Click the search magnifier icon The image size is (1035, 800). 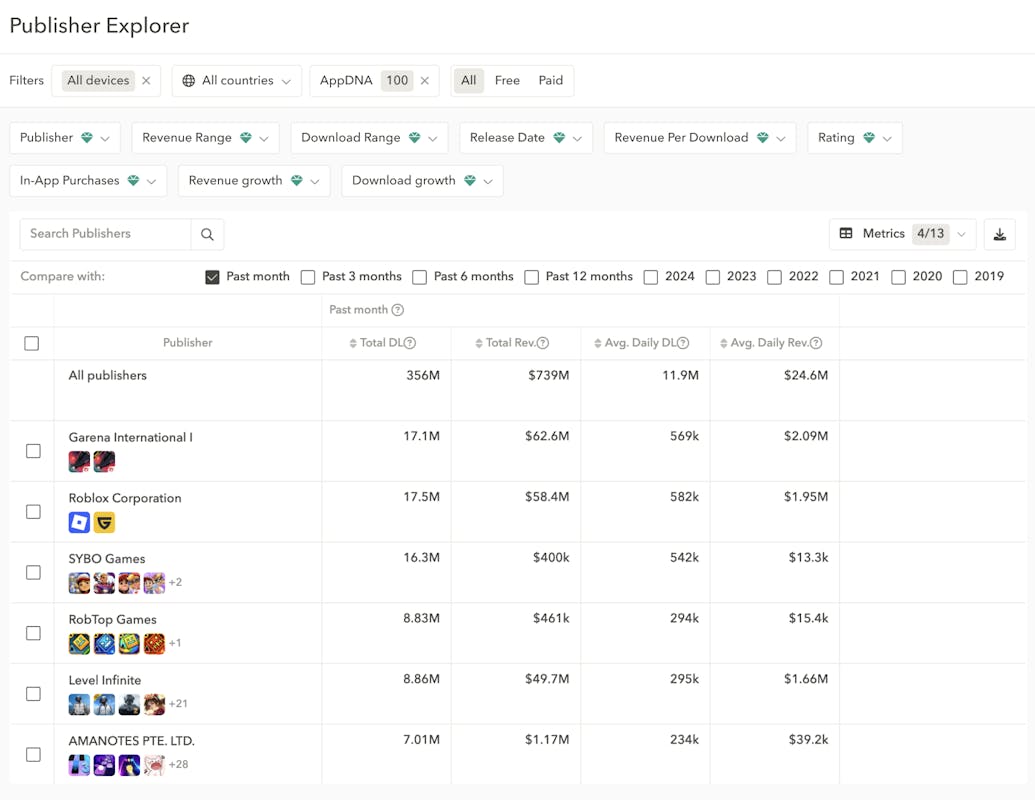click(207, 234)
